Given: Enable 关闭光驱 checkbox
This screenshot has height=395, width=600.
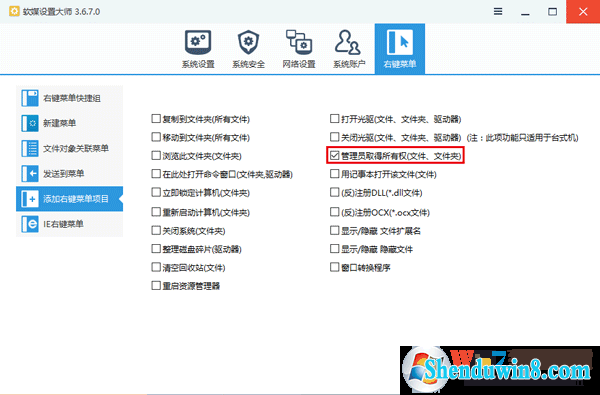Looking at the screenshot, I should [x=334, y=137].
